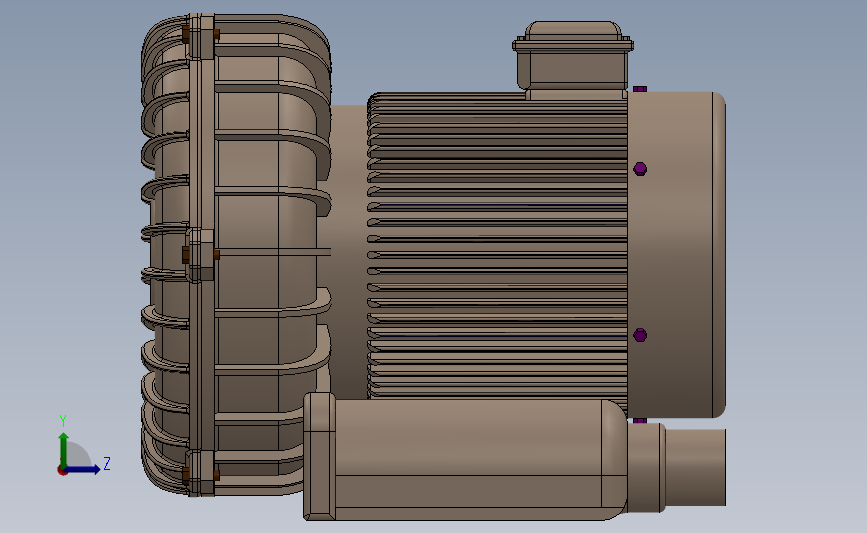Select the red origin ball of the triad
This screenshot has width=867, height=533.
point(62,471)
